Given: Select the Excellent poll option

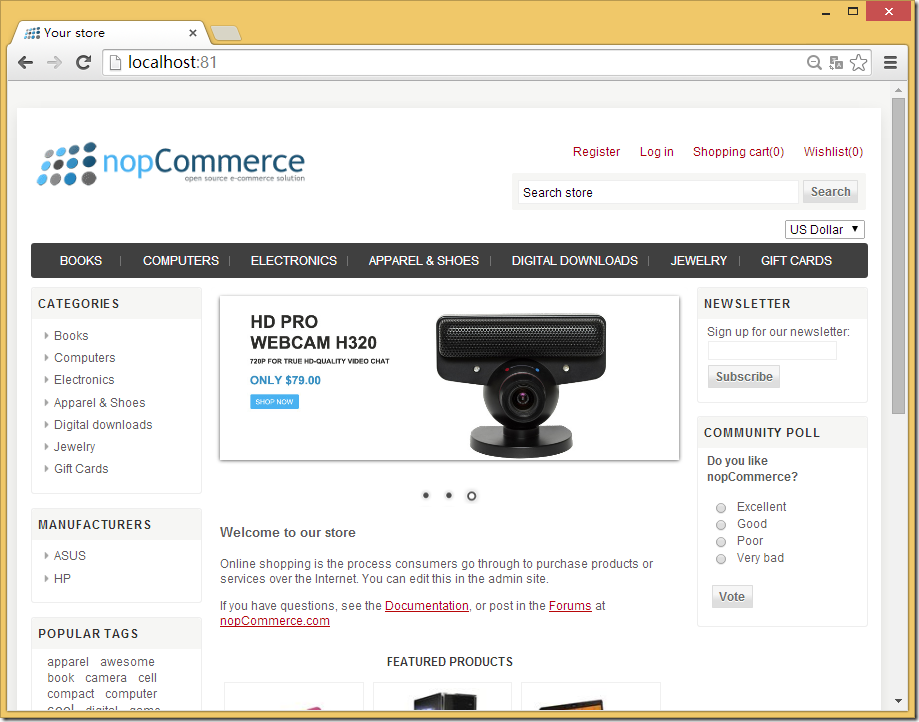Looking at the screenshot, I should [x=721, y=508].
